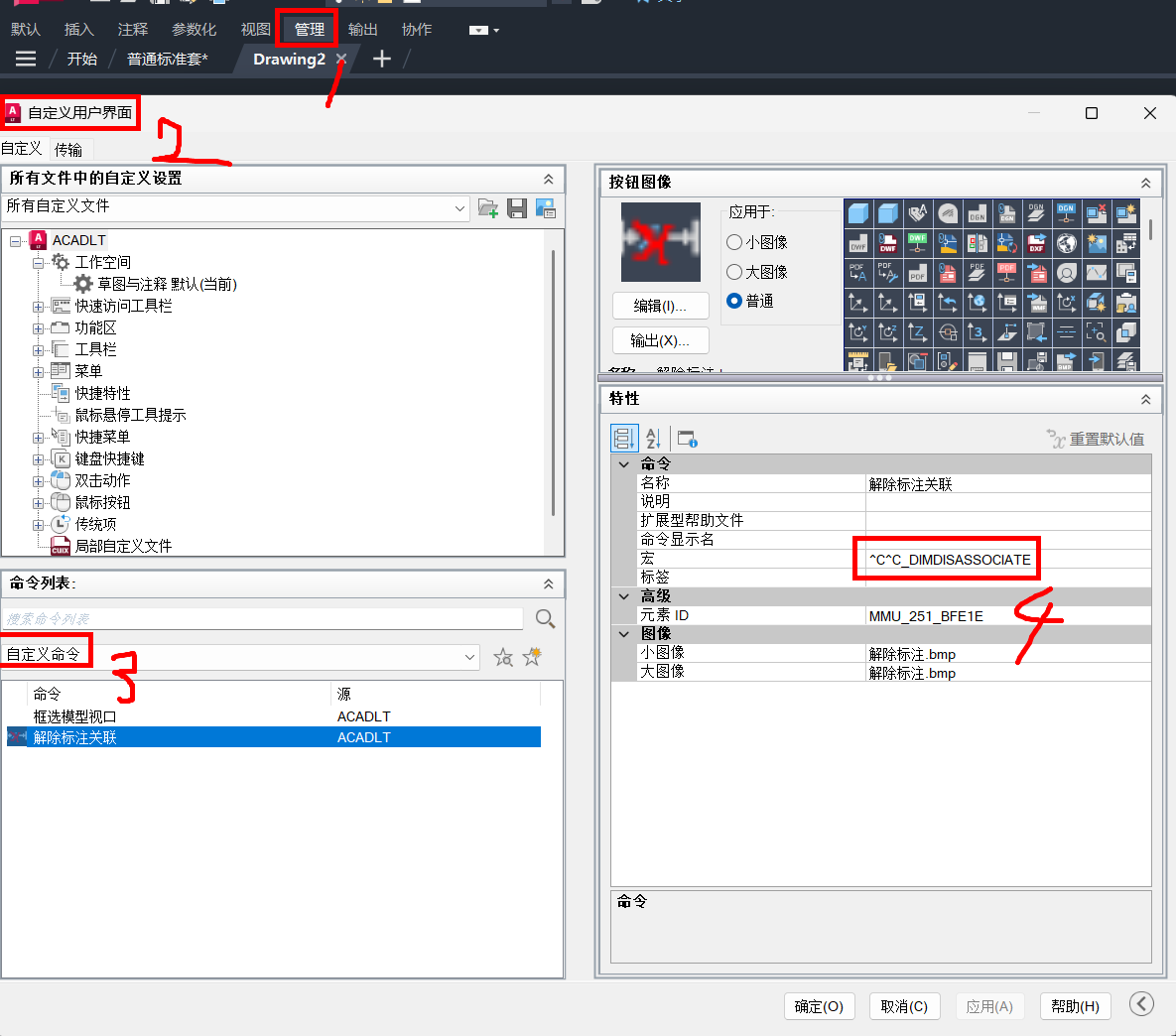Click the 搜索命令列表 search field
Screen dimensions: 1176x1036
pyautogui.click(x=263, y=619)
